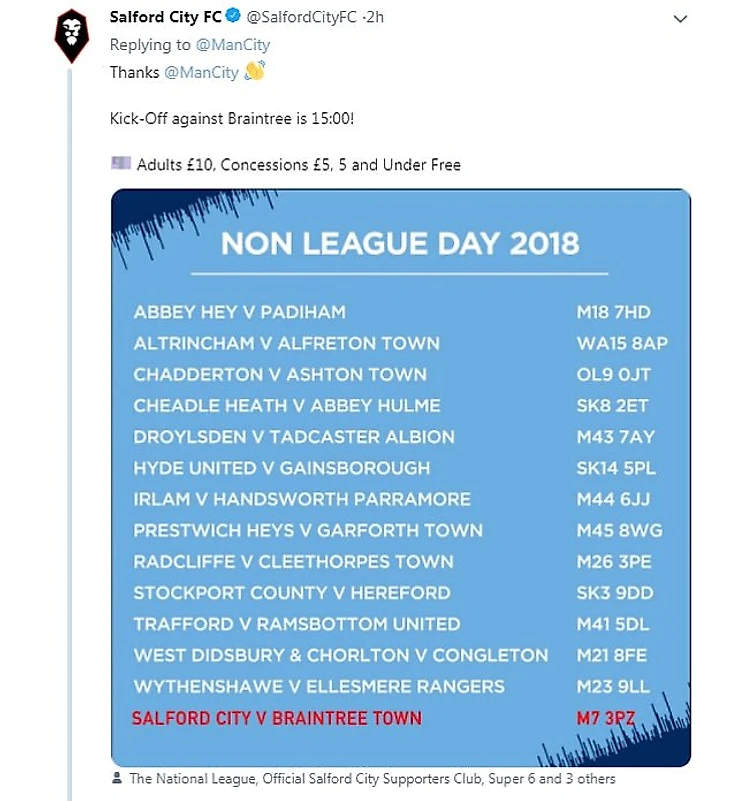This screenshot has height=801, width=730.
Task: Open the Non League Day 2018 image
Action: pos(401,478)
